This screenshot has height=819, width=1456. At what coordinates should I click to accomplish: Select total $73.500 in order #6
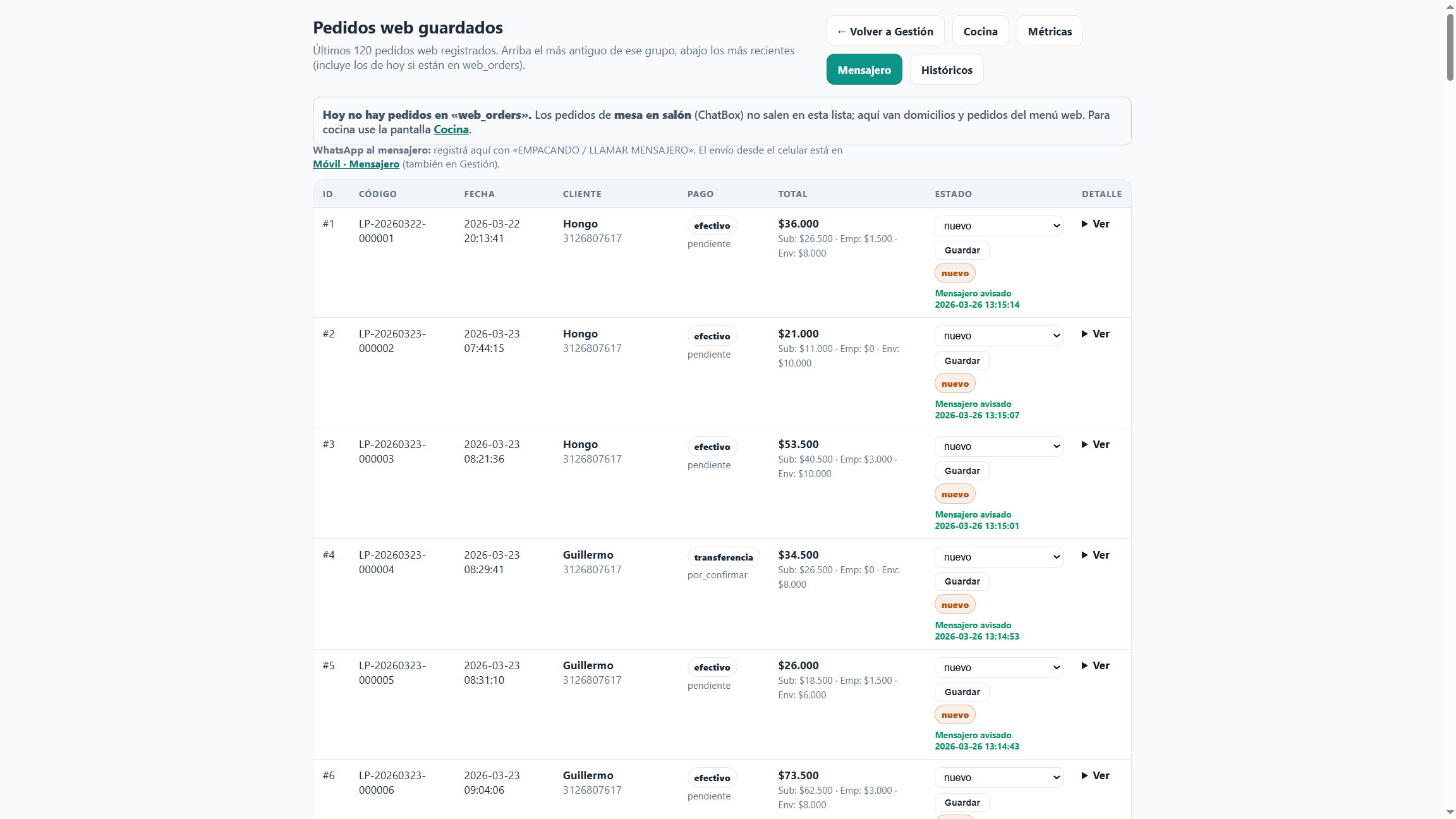pyautogui.click(x=798, y=775)
